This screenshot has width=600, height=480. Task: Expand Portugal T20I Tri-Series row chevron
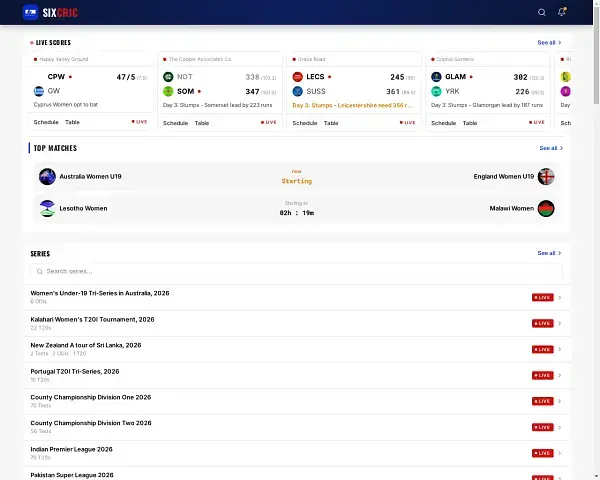[560, 376]
